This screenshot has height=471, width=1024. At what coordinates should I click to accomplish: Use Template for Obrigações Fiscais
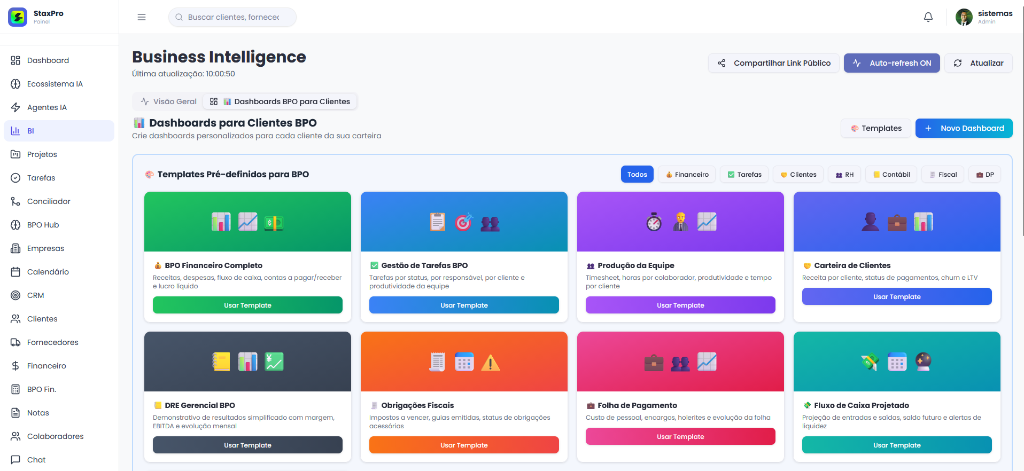coord(464,445)
